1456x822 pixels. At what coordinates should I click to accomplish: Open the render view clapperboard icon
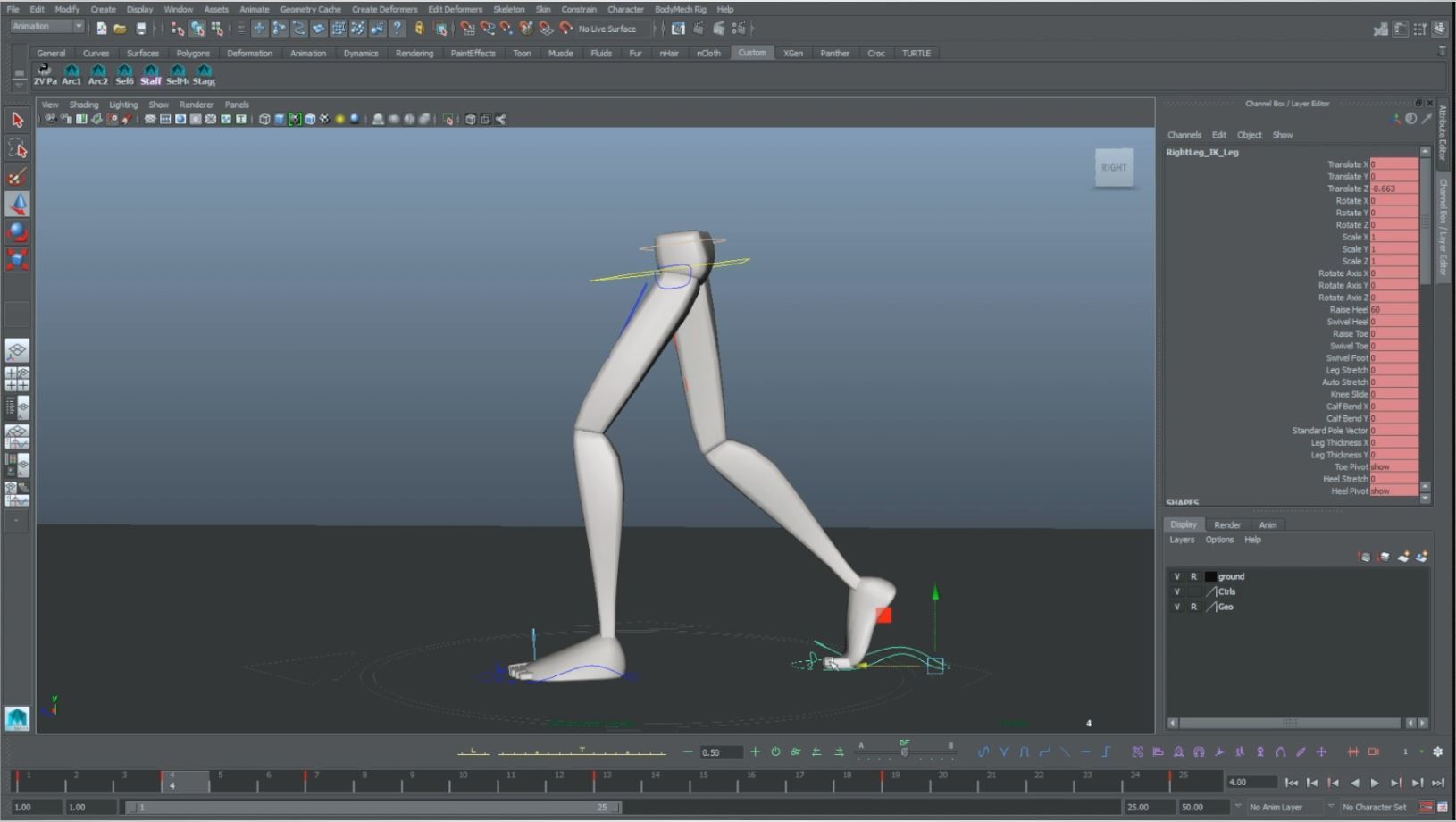(x=678, y=29)
